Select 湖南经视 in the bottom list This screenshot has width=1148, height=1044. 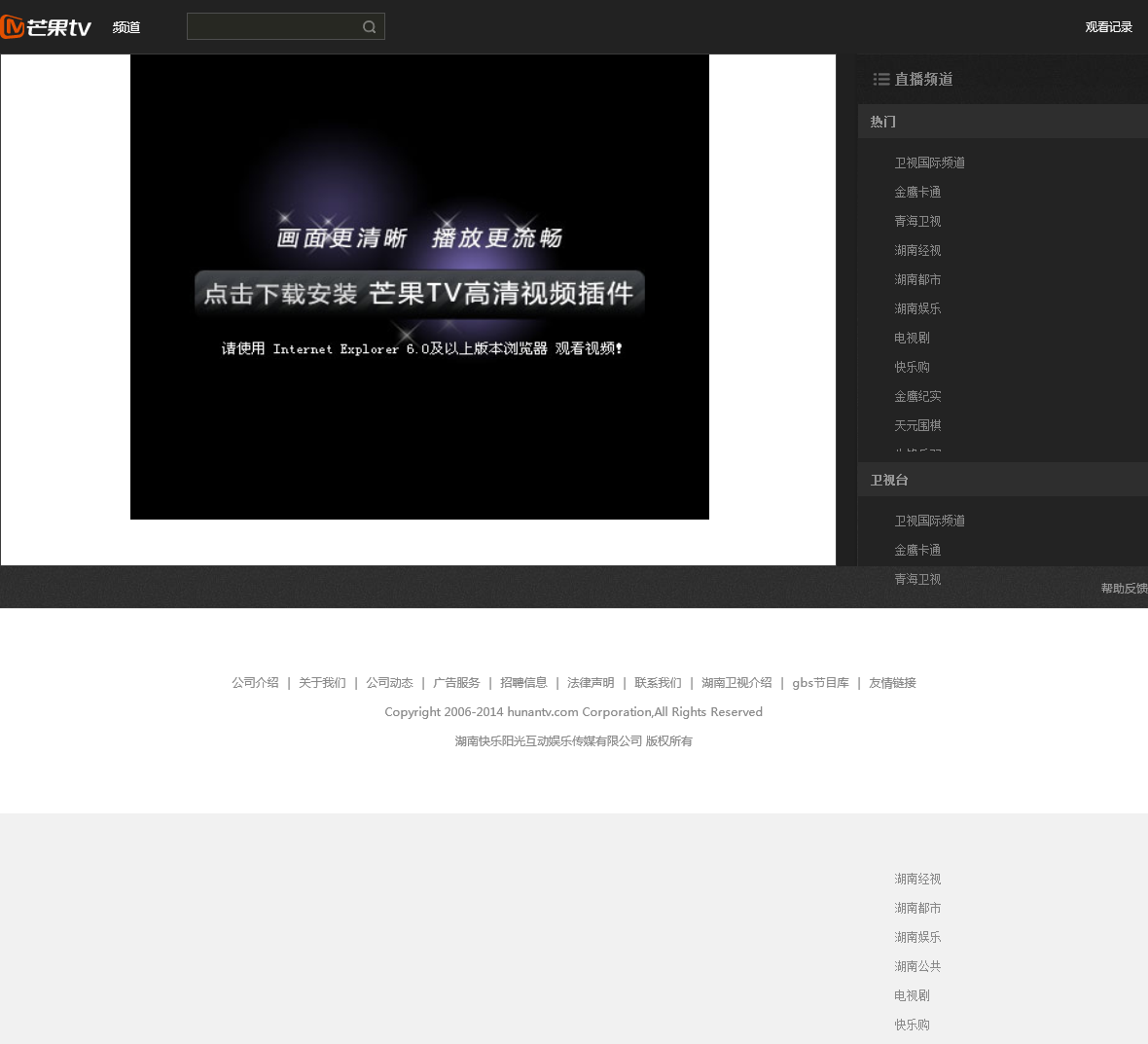pos(917,879)
